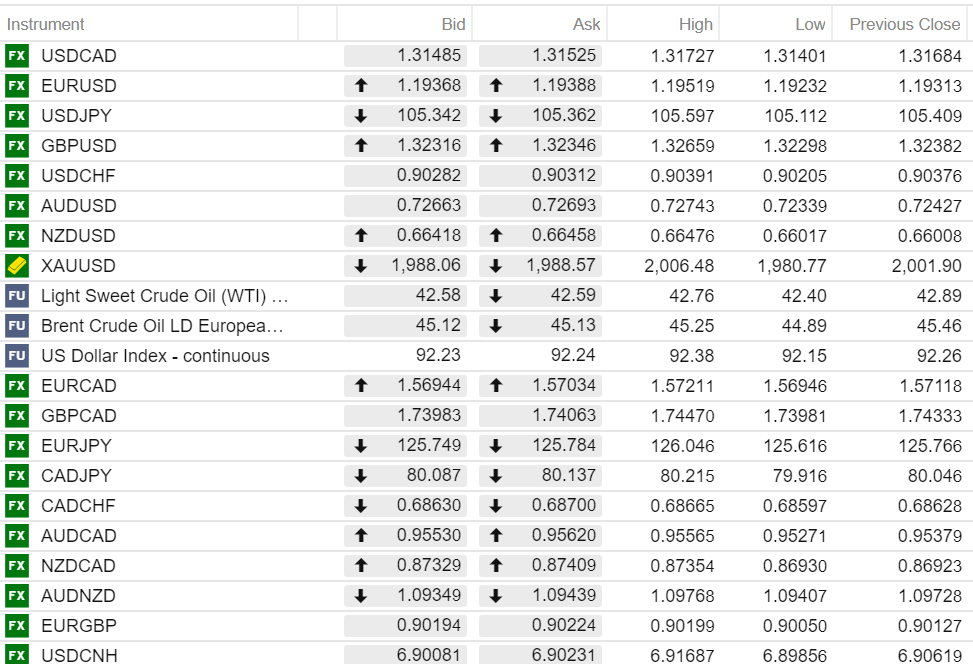Click the gold bar icon for XAUUSD
Image resolution: width=973 pixels, height=664 pixels.
point(17,266)
